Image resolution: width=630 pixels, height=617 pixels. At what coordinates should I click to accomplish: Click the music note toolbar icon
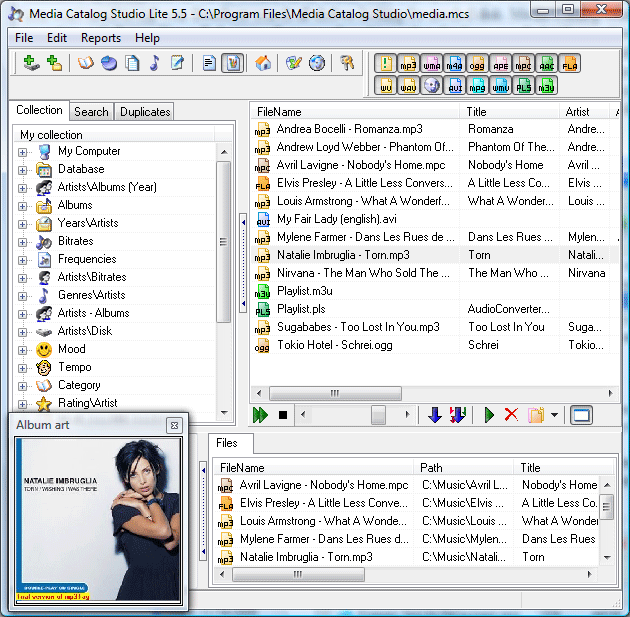[155, 63]
